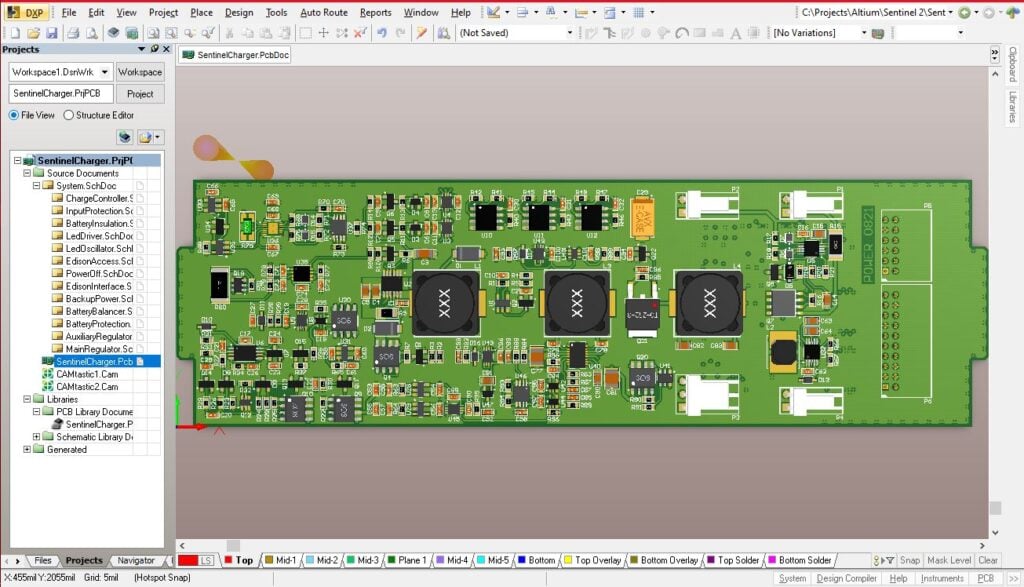Select the Place String 'A' tool
This screenshot has height=587, width=1024.
[x=735, y=33]
